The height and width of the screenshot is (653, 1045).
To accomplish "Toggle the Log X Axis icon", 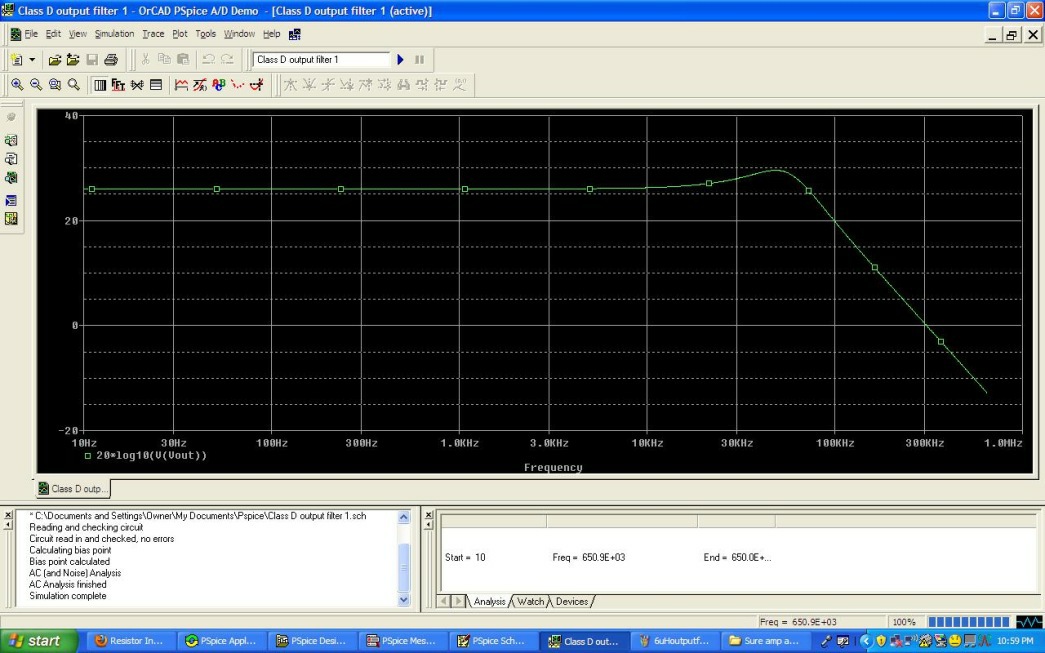I will pyautogui.click(x=100, y=85).
